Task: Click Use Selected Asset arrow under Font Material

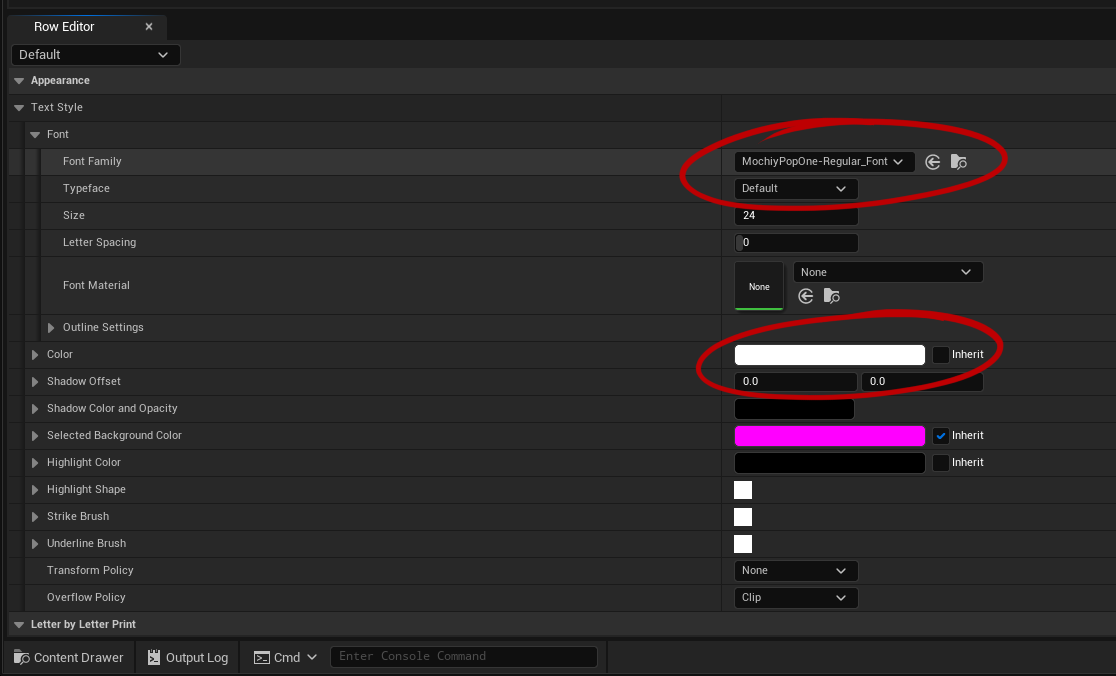Action: [806, 296]
